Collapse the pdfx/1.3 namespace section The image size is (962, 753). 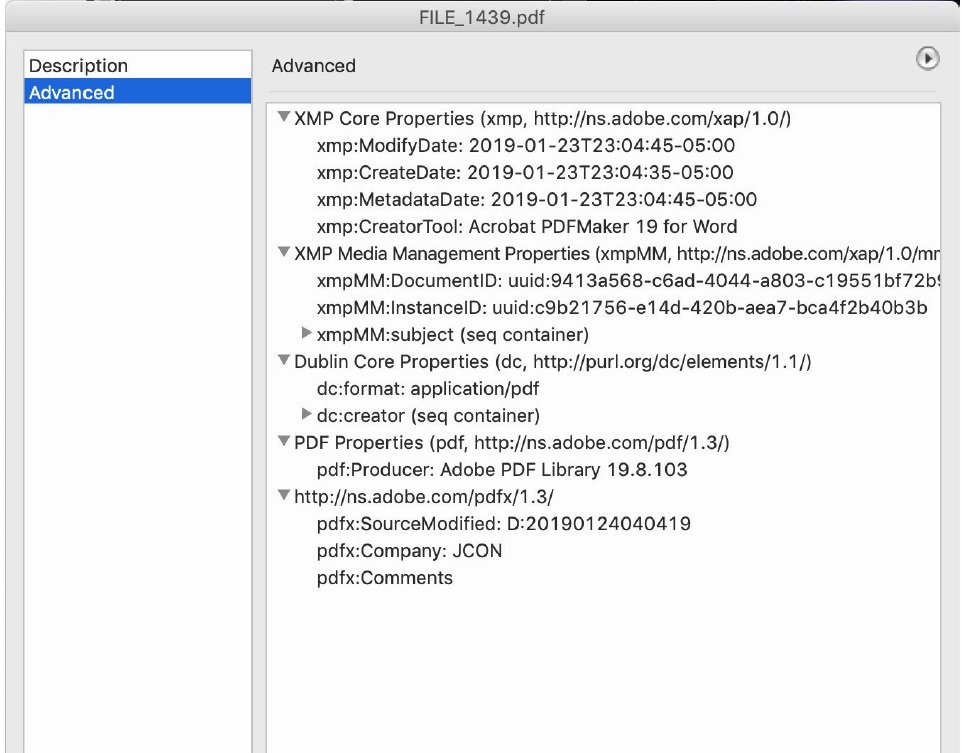click(284, 496)
